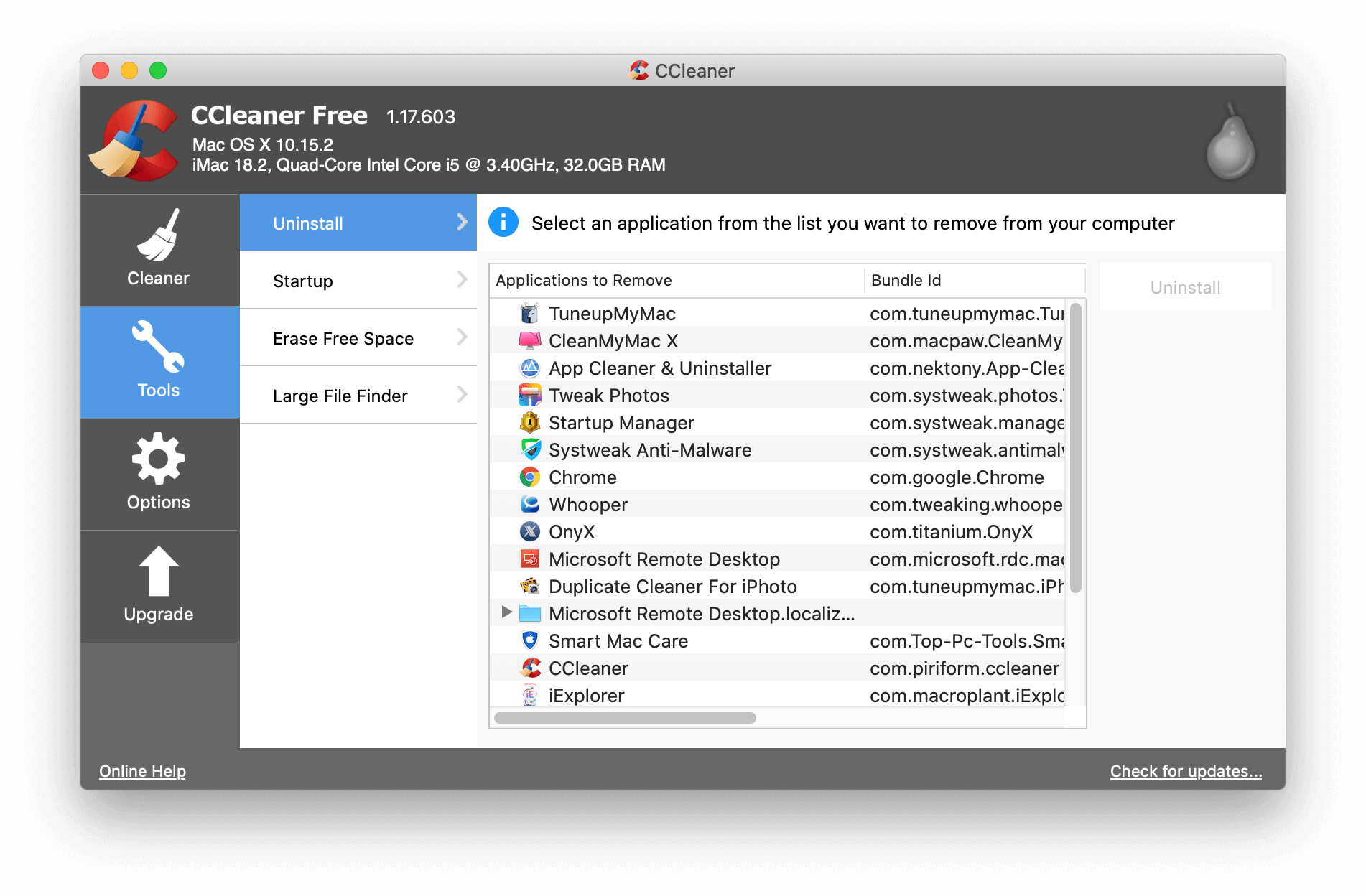Viewport: 1366px width, 896px height.
Task: Select Systweak Anti-Malware shield icon
Action: click(x=529, y=449)
